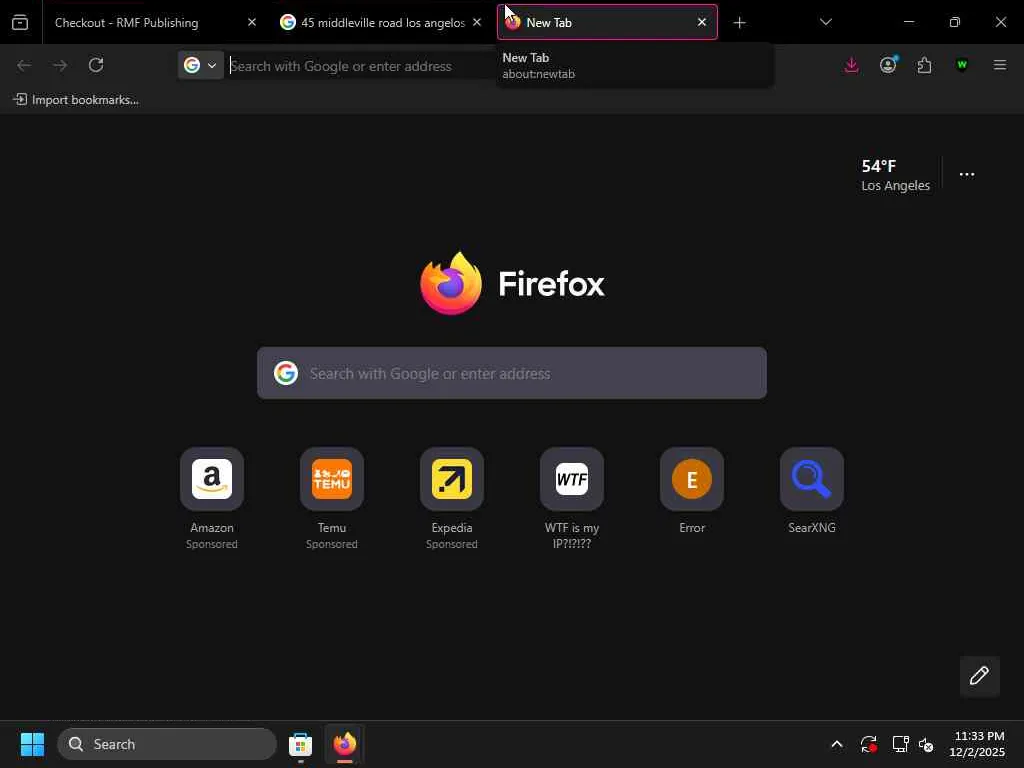Open the Extensions puzzle icon
This screenshot has height=768, width=1024.
tap(924, 65)
